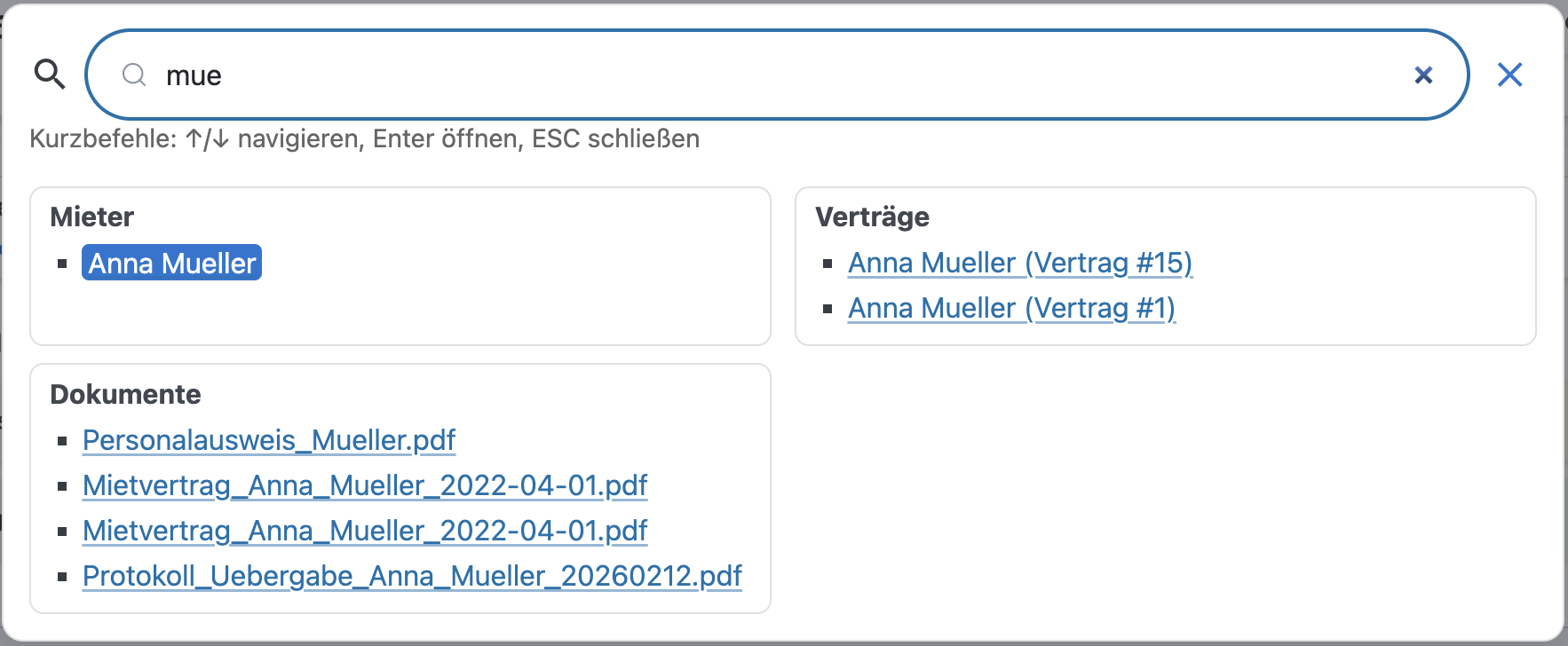Click the bullet icon next to Personalausweis_Mueller.pdf
The height and width of the screenshot is (646, 1568).
tap(61, 441)
